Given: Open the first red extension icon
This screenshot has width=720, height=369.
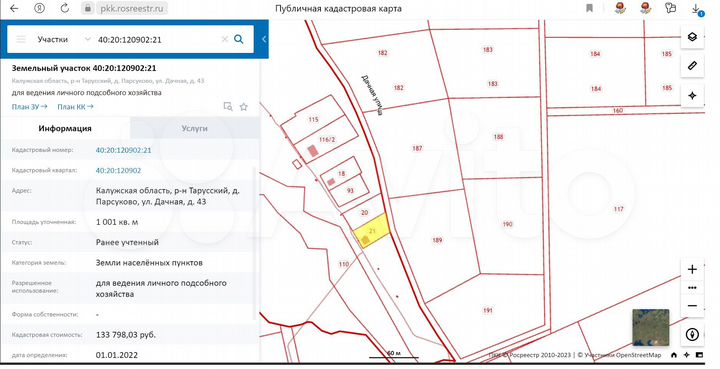Looking at the screenshot, I should (x=620, y=8).
